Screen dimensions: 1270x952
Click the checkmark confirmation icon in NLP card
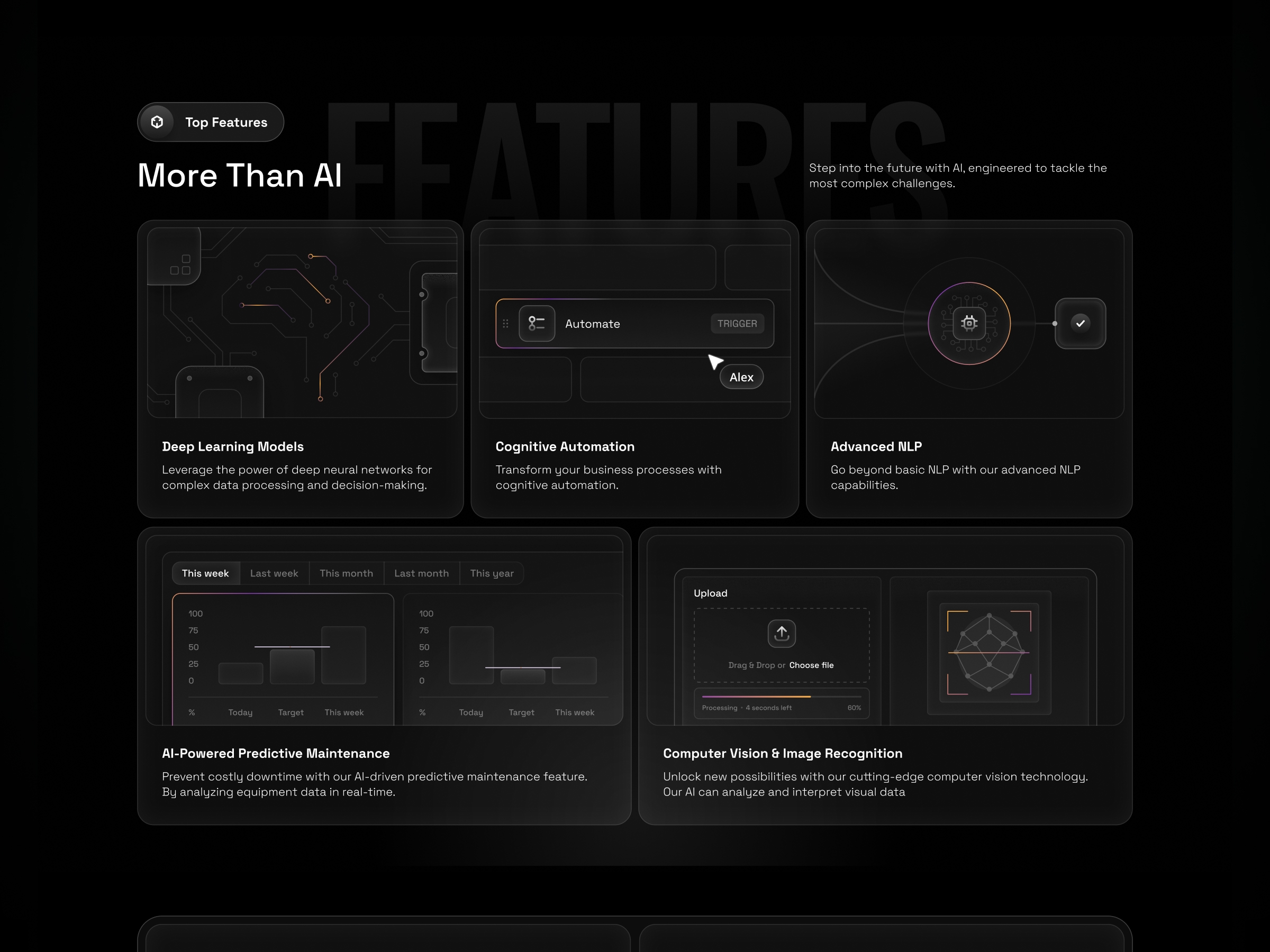[1080, 323]
